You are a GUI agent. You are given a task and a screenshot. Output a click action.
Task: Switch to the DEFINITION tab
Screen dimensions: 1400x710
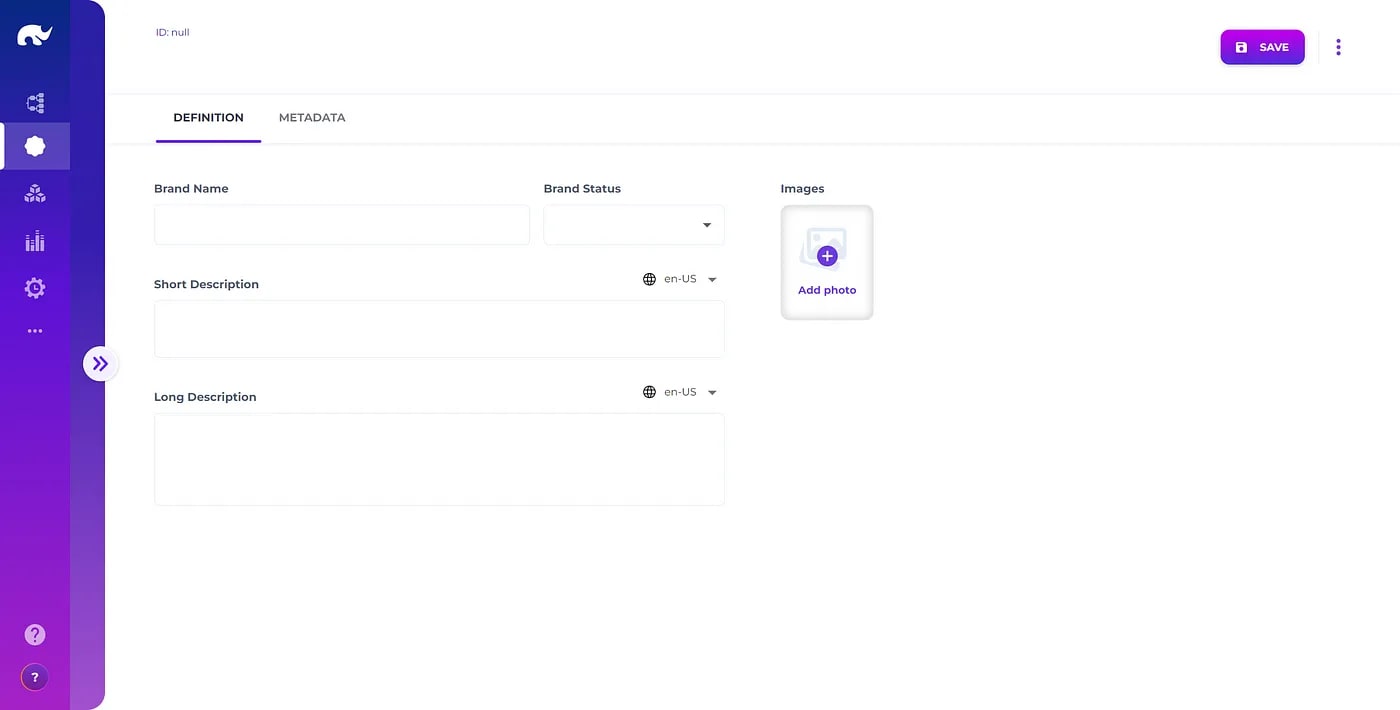point(208,118)
